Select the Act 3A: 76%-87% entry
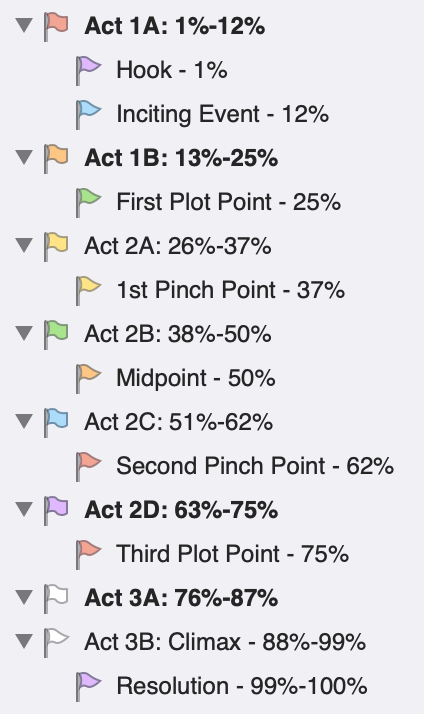The width and height of the screenshot is (424, 714). coord(181,598)
